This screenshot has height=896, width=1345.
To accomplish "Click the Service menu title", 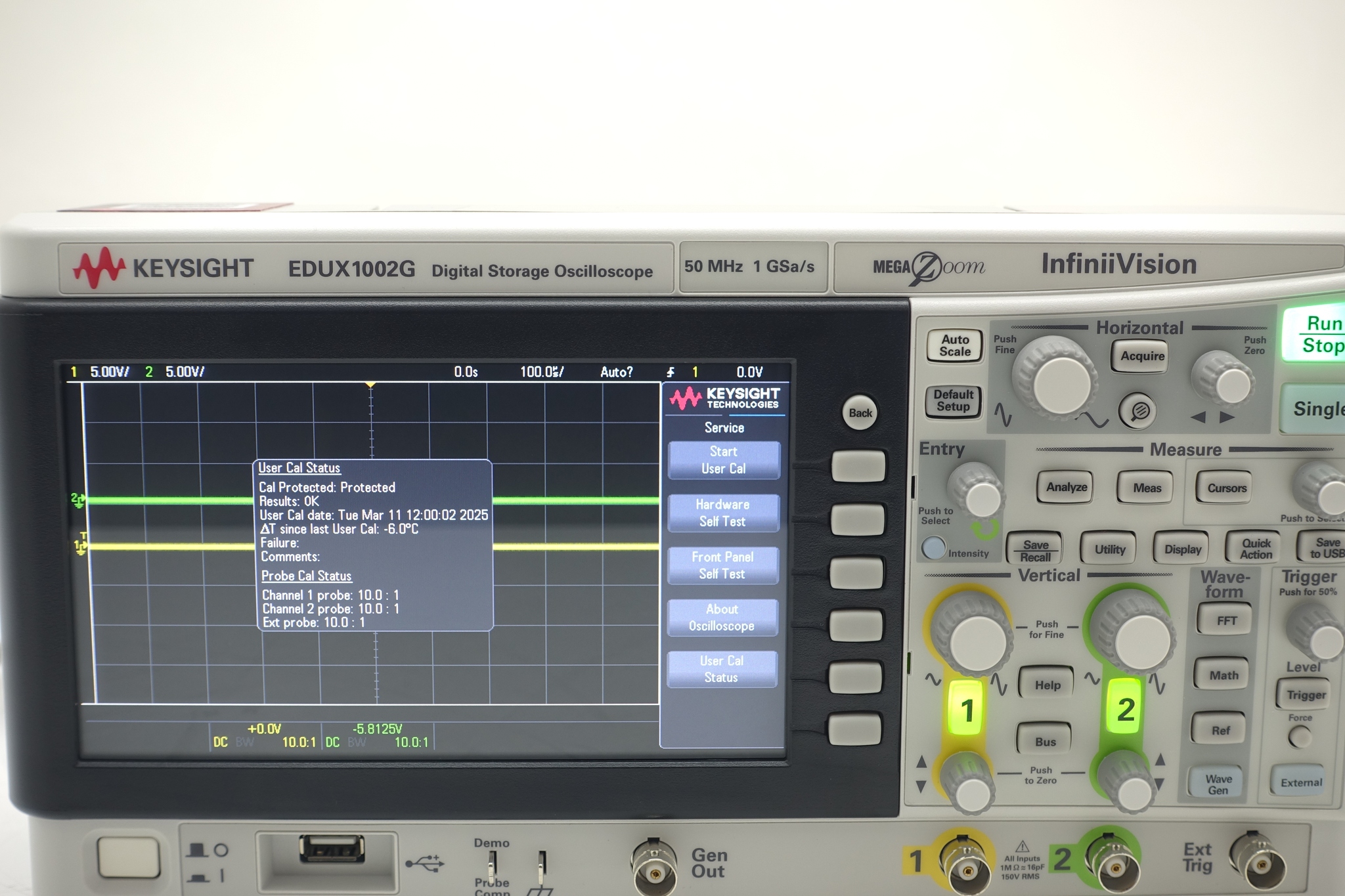I will pos(724,428).
